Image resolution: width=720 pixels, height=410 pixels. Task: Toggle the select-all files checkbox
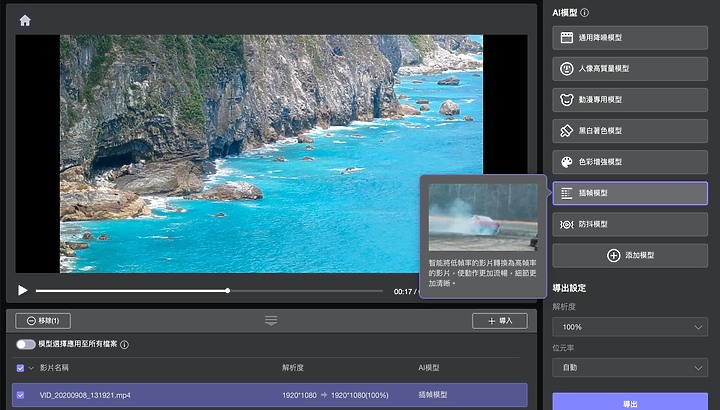click(x=20, y=368)
